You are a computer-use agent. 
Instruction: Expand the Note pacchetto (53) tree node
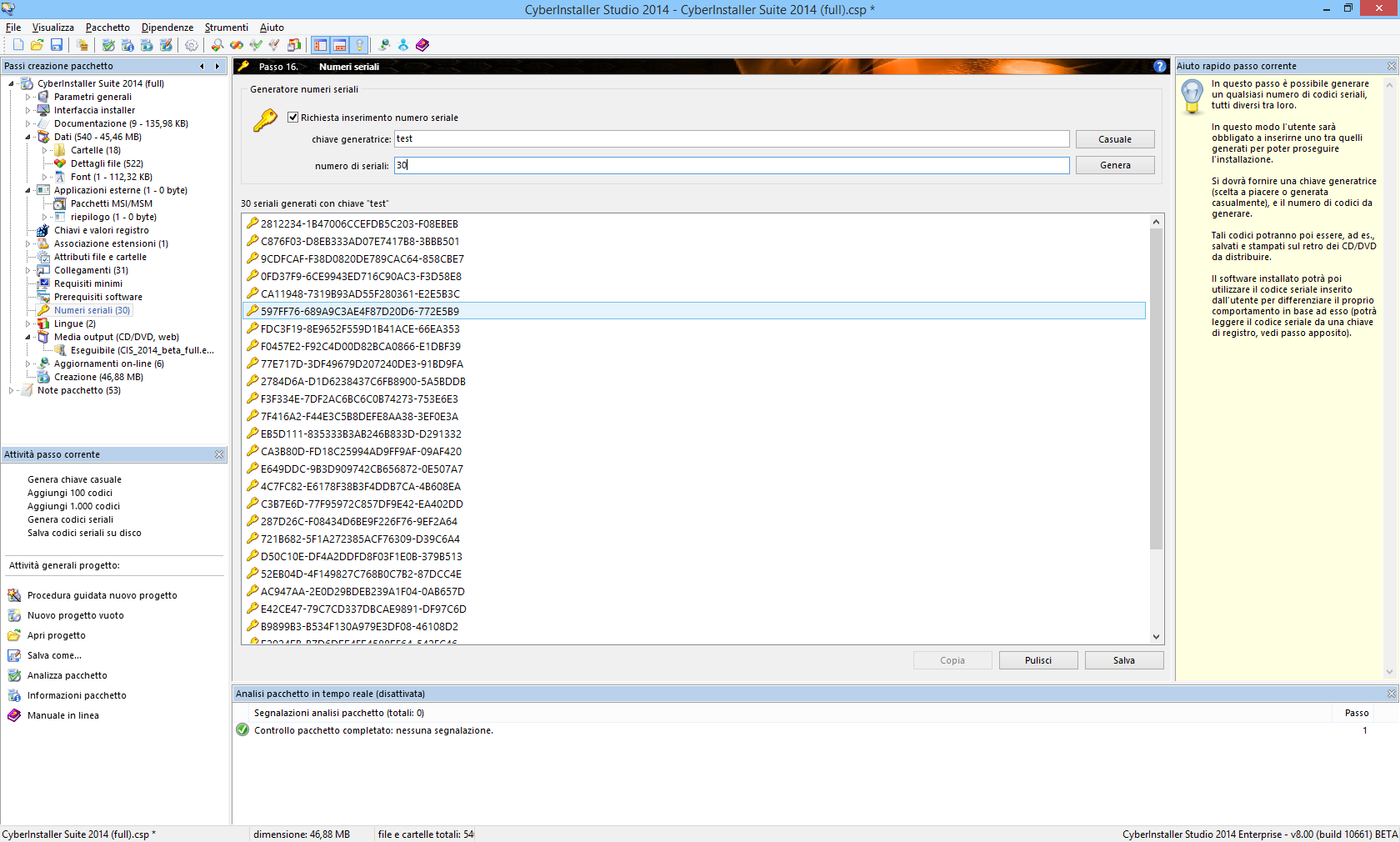11,390
